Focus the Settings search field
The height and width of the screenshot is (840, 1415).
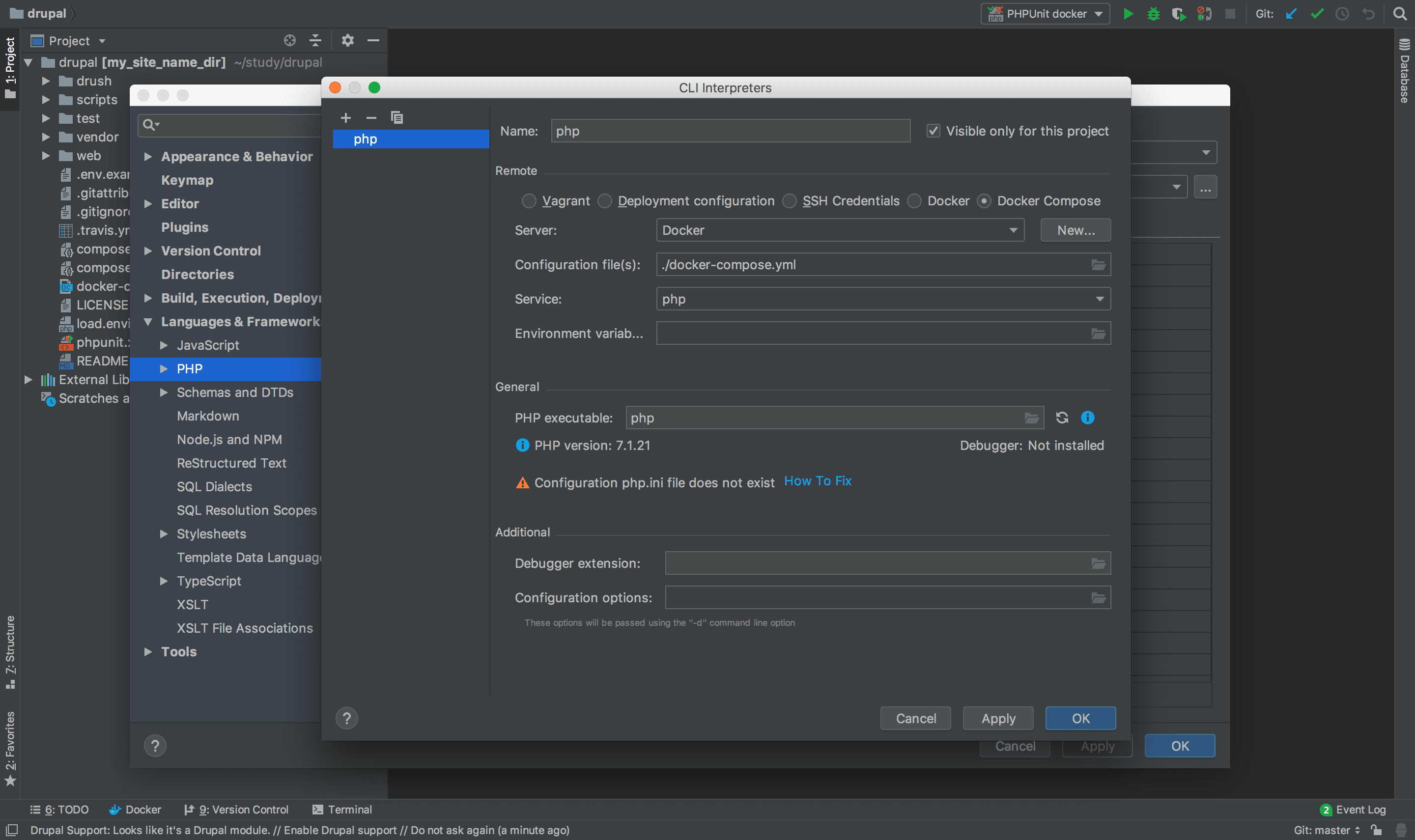[x=230, y=125]
